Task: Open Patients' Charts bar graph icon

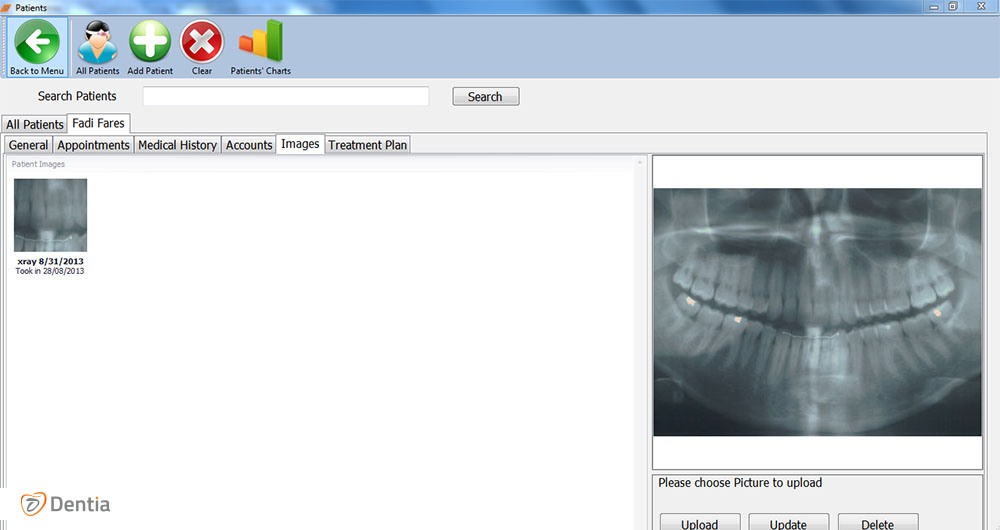Action: [x=260, y=43]
